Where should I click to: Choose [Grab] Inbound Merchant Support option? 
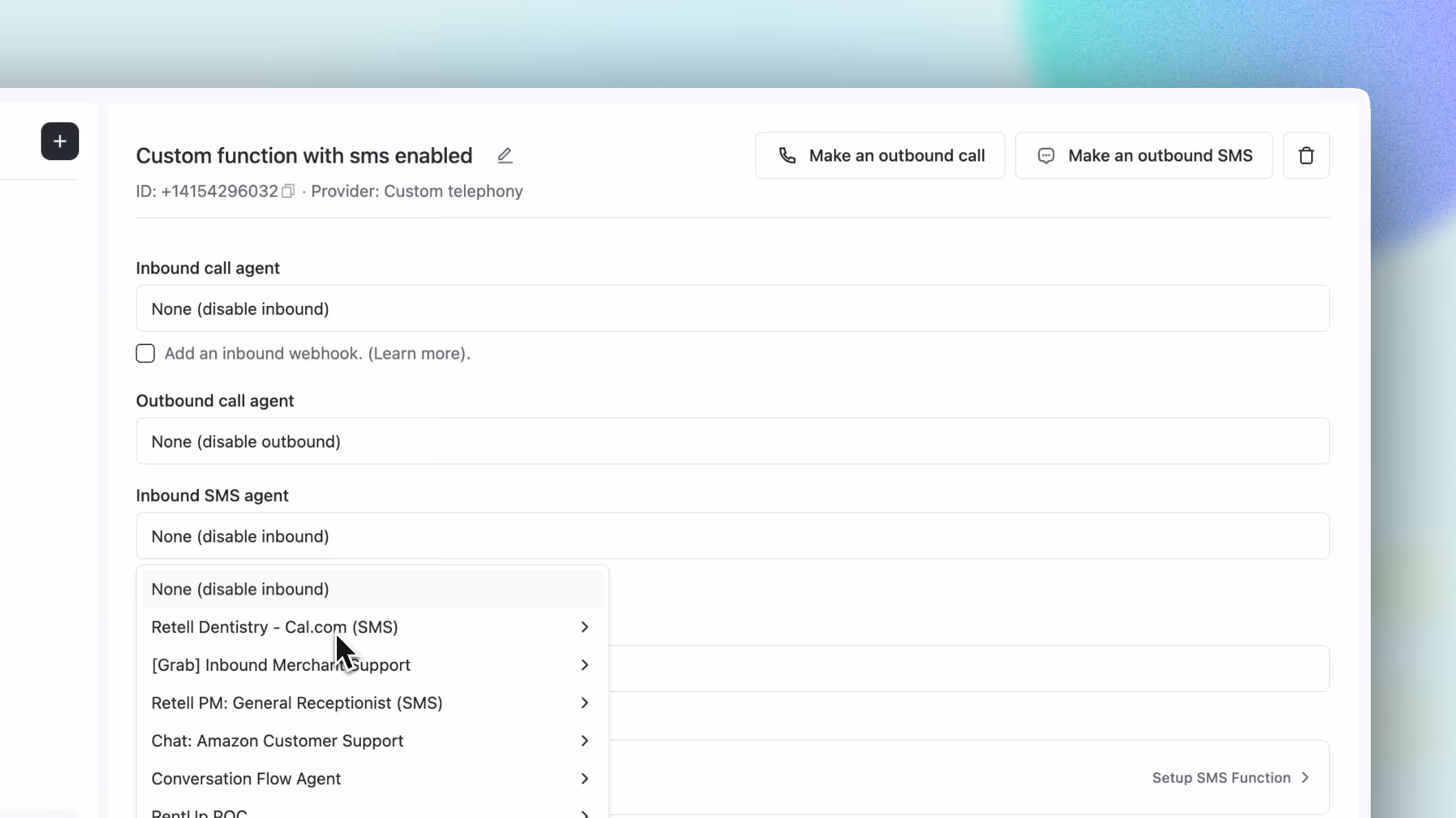280,665
